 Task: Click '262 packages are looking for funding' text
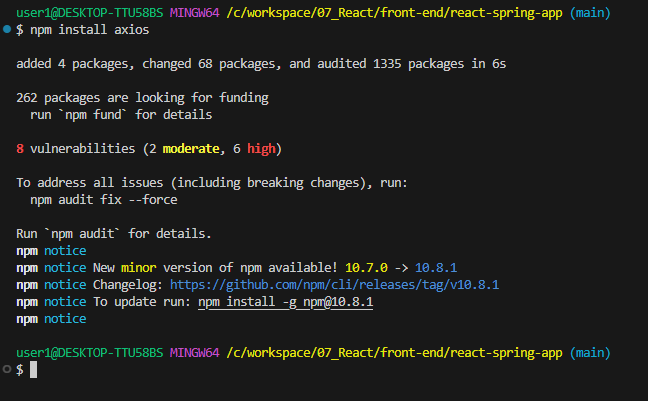coord(143,98)
